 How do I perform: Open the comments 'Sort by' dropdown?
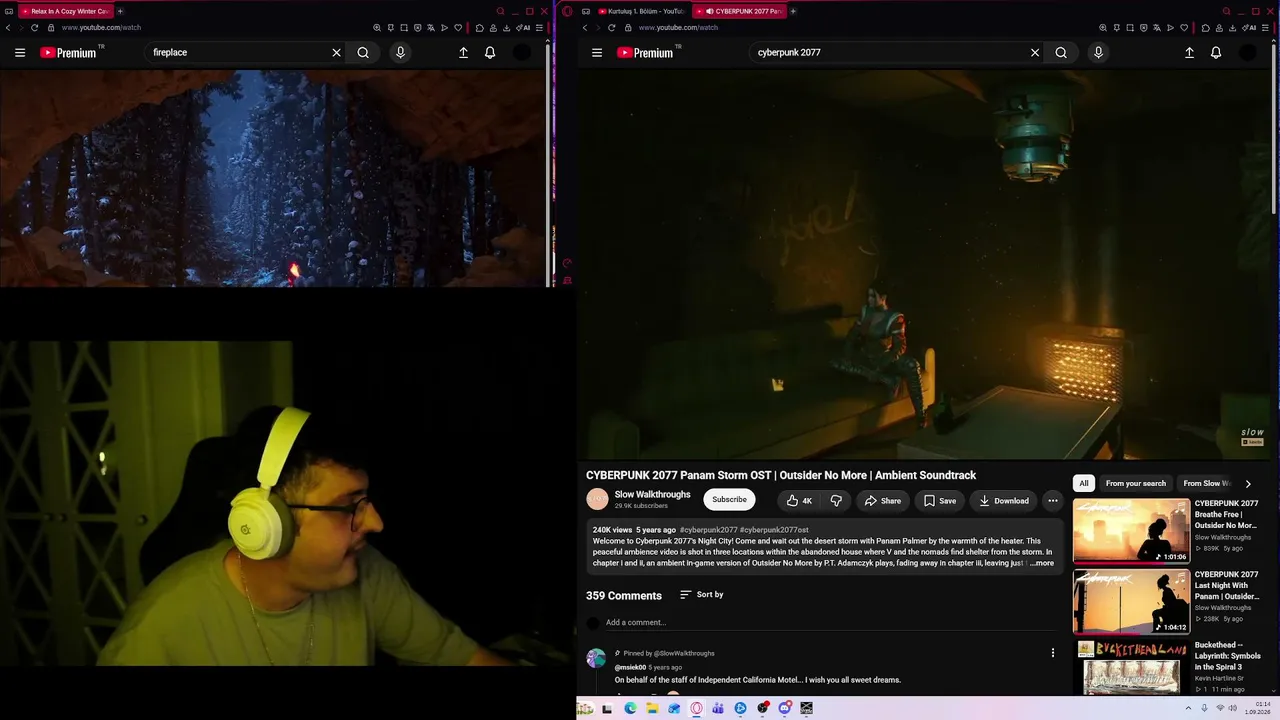pos(701,595)
